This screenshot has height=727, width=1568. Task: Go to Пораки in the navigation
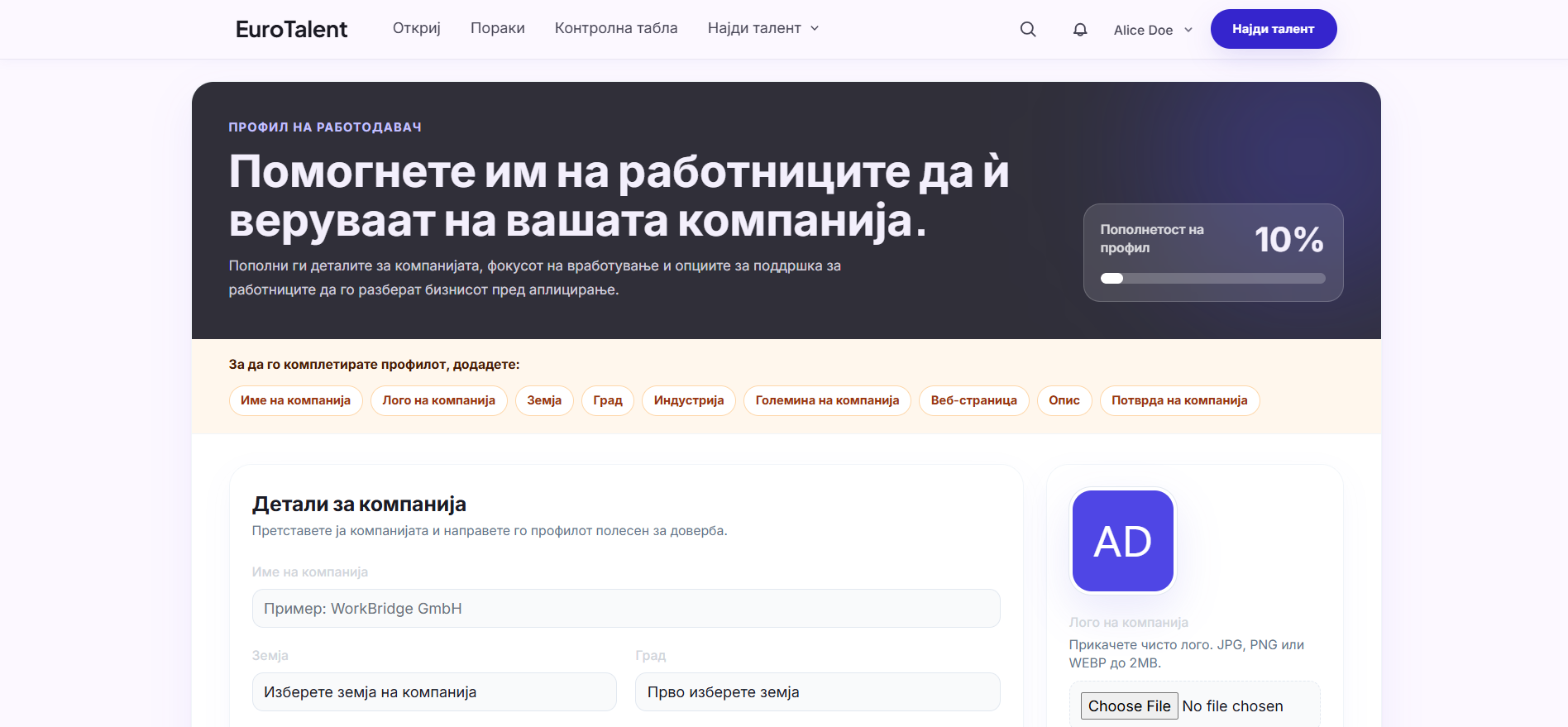pos(498,28)
